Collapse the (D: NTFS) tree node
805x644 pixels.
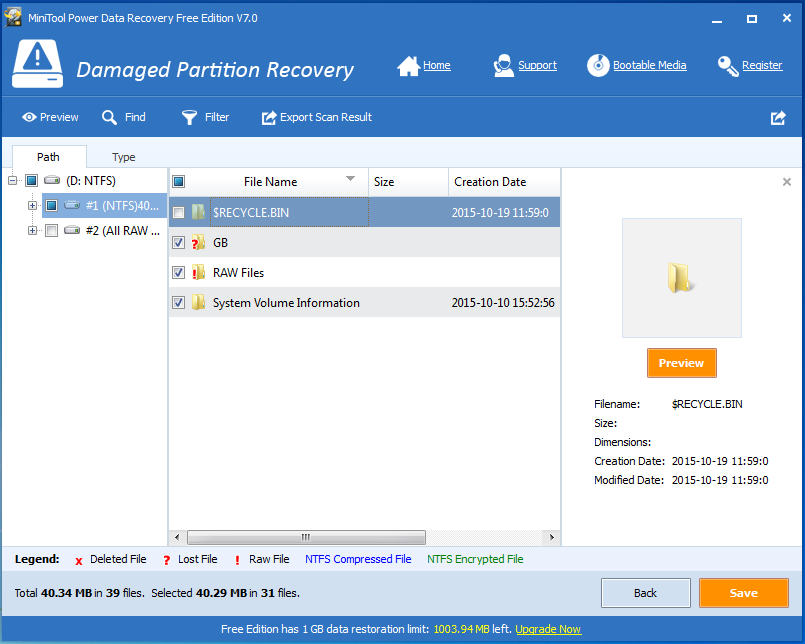coord(12,180)
